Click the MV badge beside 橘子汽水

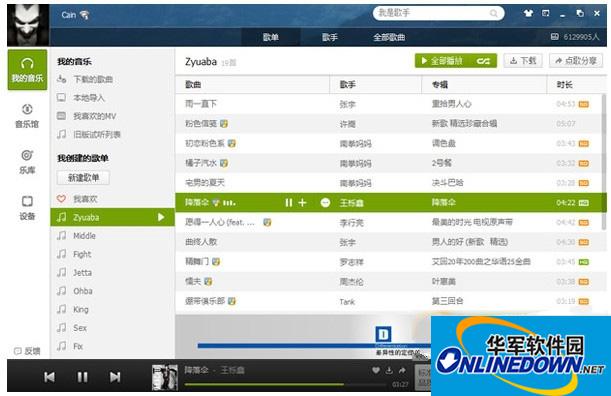click(x=224, y=163)
